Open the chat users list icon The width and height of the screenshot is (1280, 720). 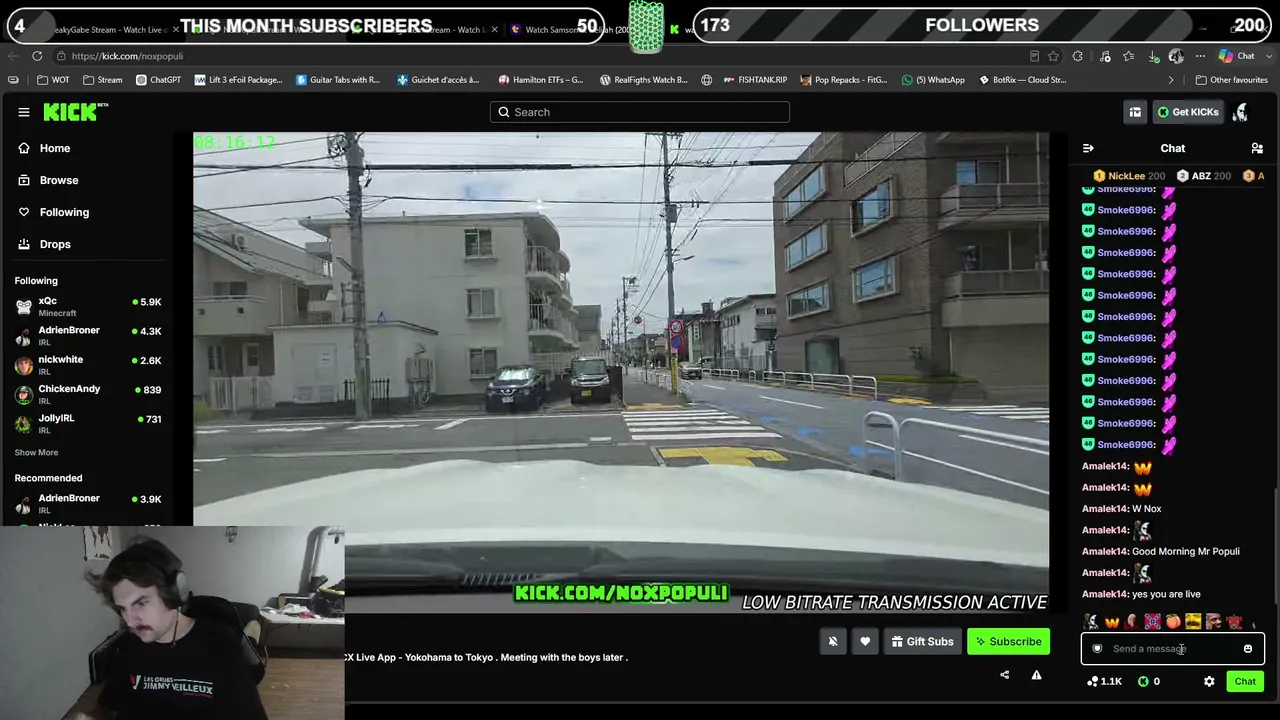[x=1257, y=148]
